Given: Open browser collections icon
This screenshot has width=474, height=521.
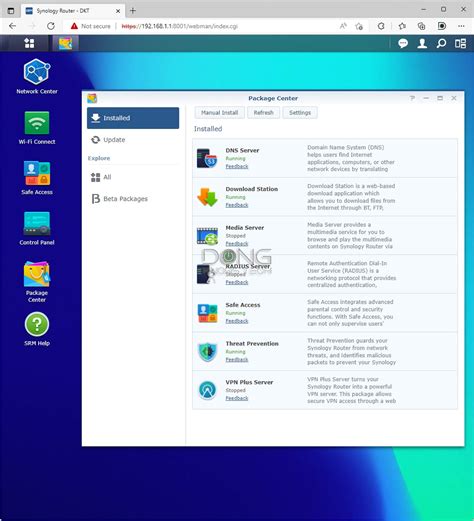Looking at the screenshot, I should tap(422, 26).
